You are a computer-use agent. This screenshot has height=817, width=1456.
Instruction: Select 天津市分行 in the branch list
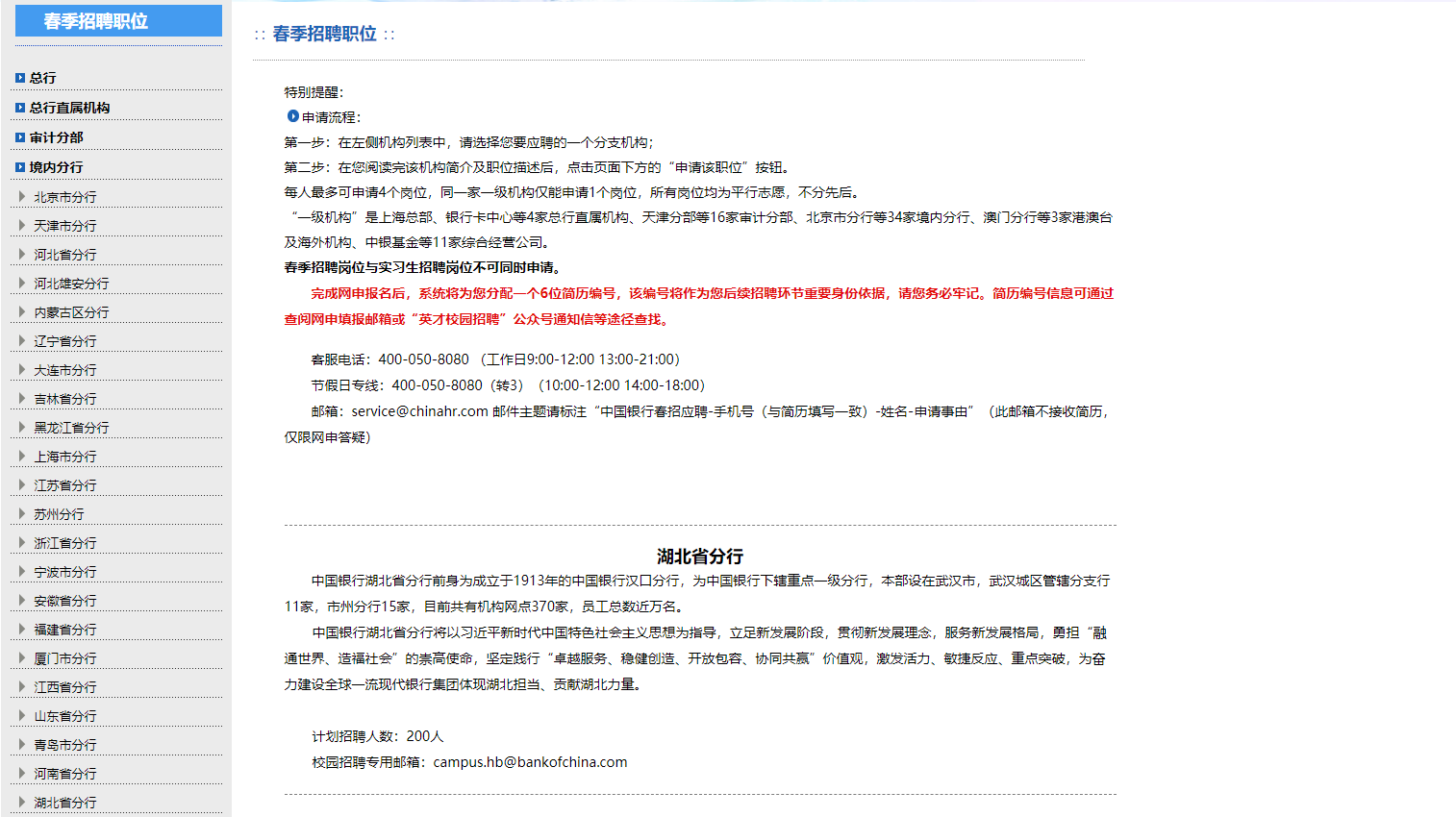(x=65, y=226)
